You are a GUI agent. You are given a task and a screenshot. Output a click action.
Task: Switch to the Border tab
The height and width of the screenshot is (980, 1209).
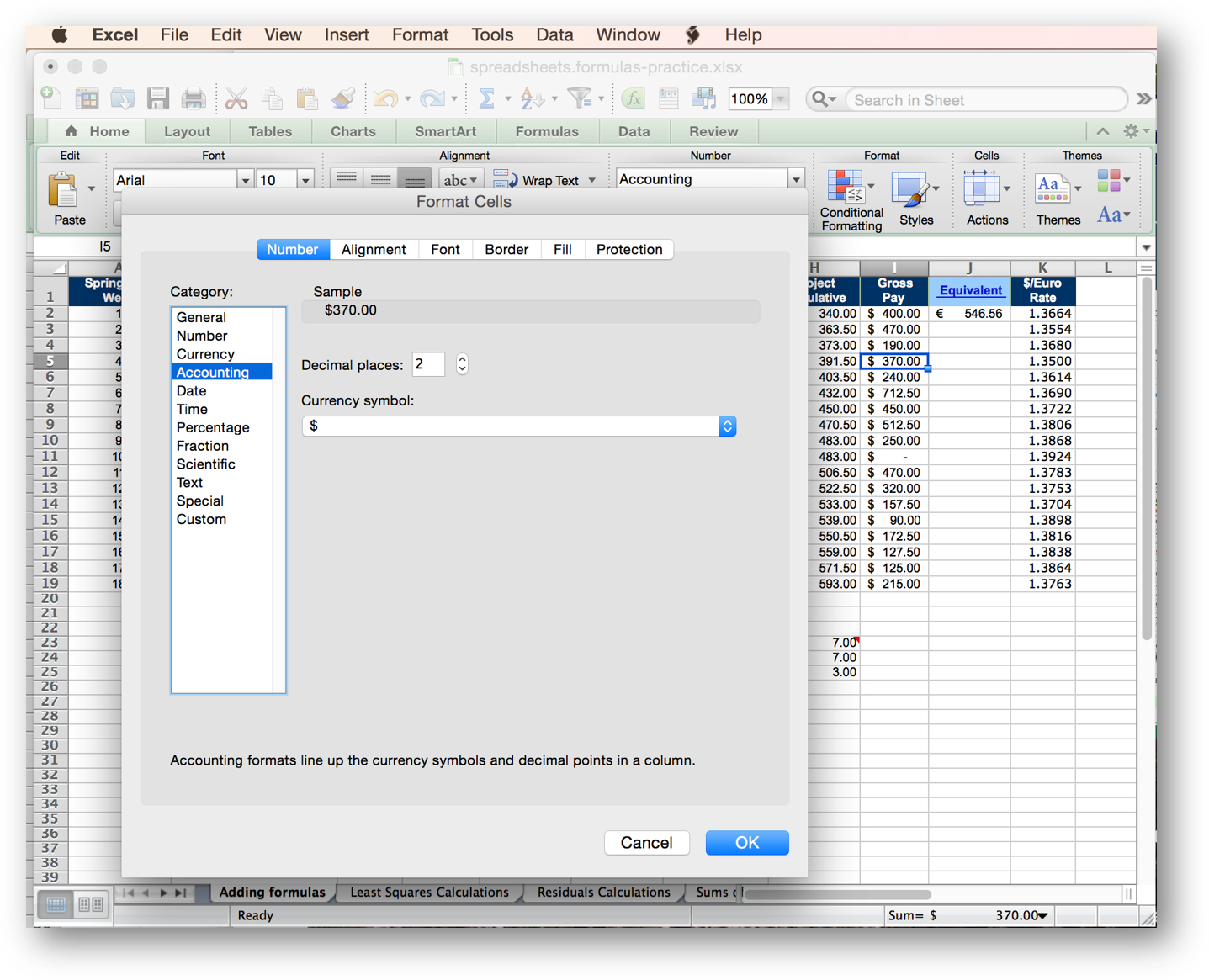coord(506,250)
